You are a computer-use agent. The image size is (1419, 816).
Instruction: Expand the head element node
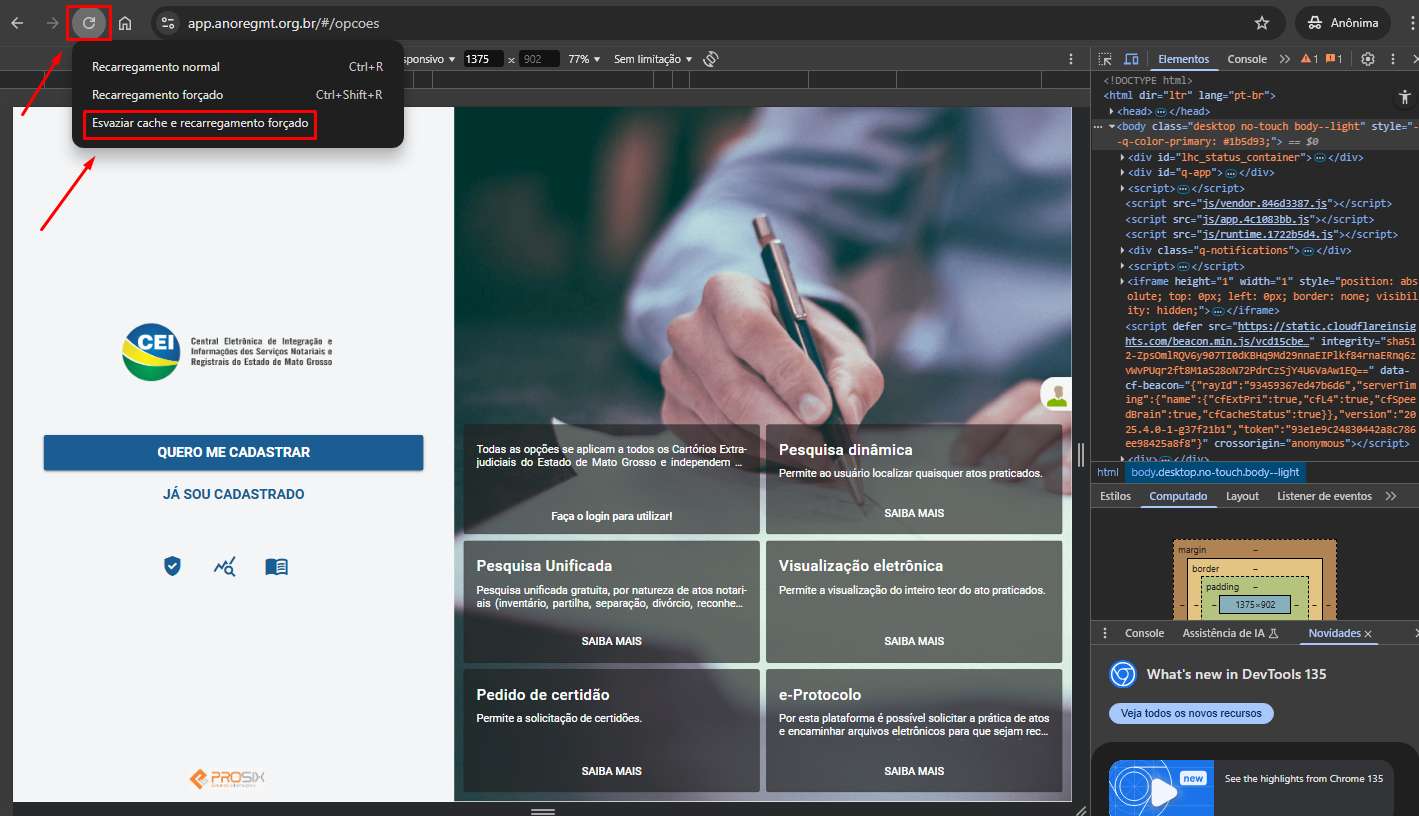pyautogui.click(x=1112, y=111)
